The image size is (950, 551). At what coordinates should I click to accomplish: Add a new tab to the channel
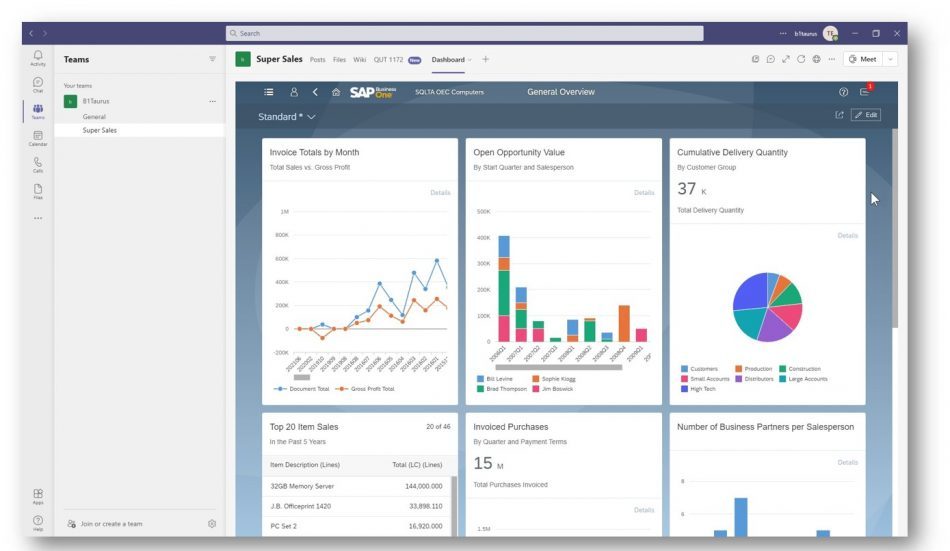coord(485,59)
